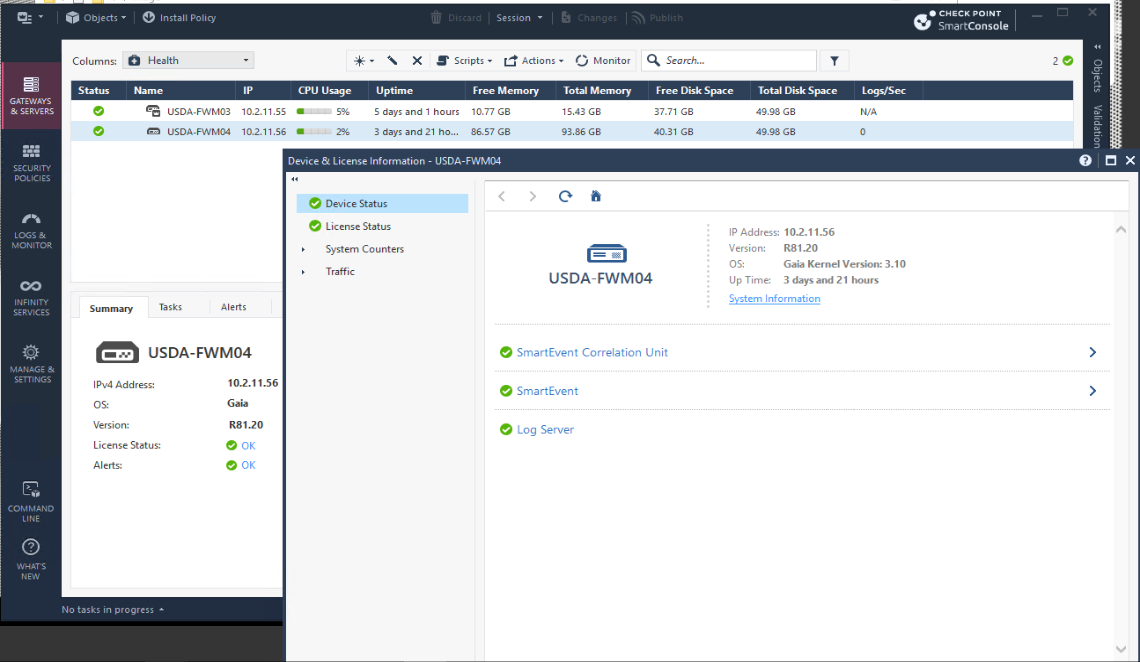Open the System Information link
1140x662 pixels.
coord(774,299)
